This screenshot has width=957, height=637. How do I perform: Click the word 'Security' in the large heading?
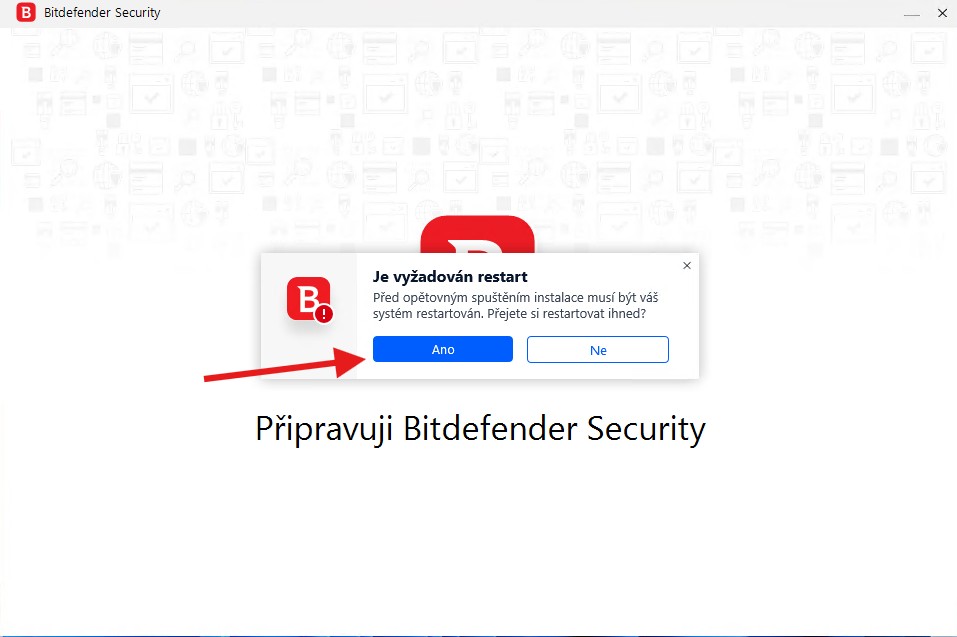646,428
